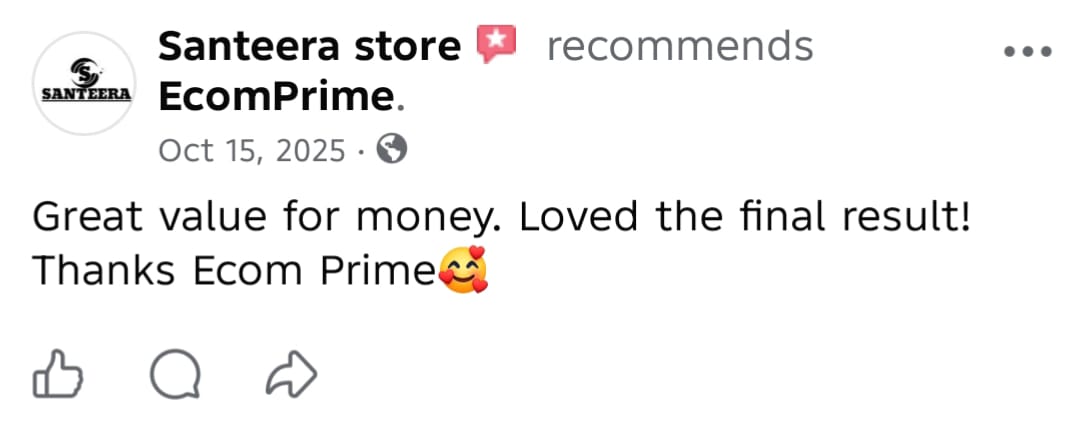Click the red star recommendation badge
The width and height of the screenshot is (1080, 428).
click(x=495, y=45)
